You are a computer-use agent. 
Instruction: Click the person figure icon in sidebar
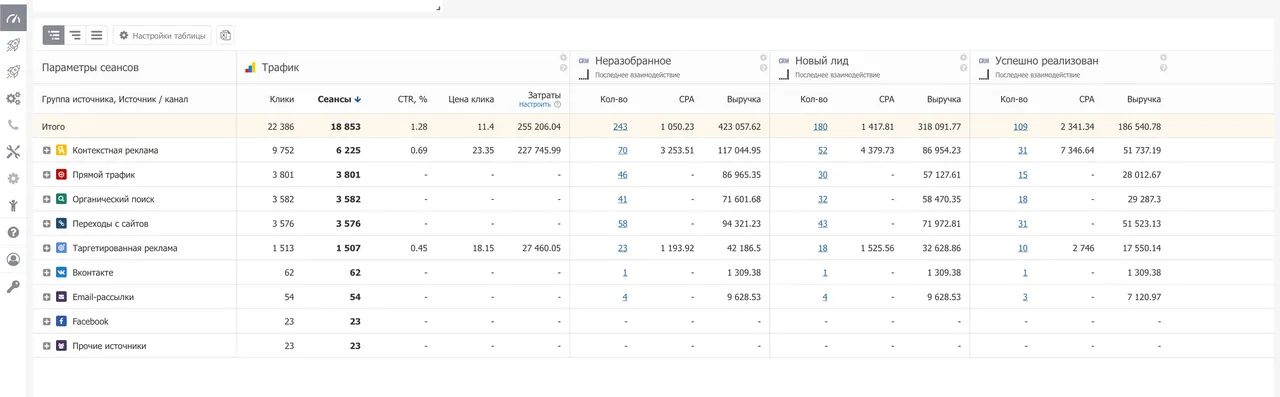point(13,206)
